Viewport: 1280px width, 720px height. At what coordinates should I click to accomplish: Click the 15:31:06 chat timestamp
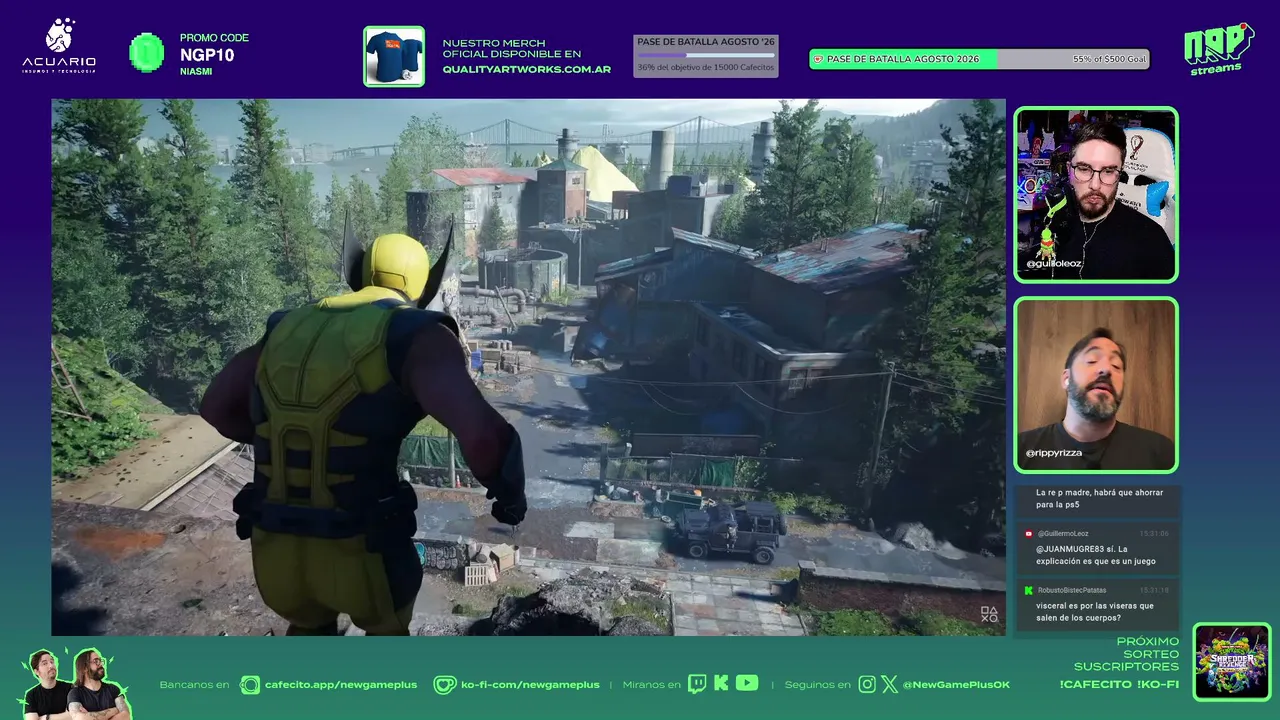[x=1154, y=534]
